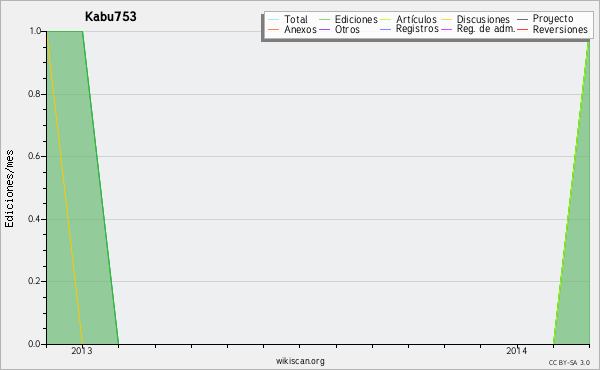The image size is (600, 370).
Task: Click the 0.2 y-axis tick label
Action: [x=34, y=281]
